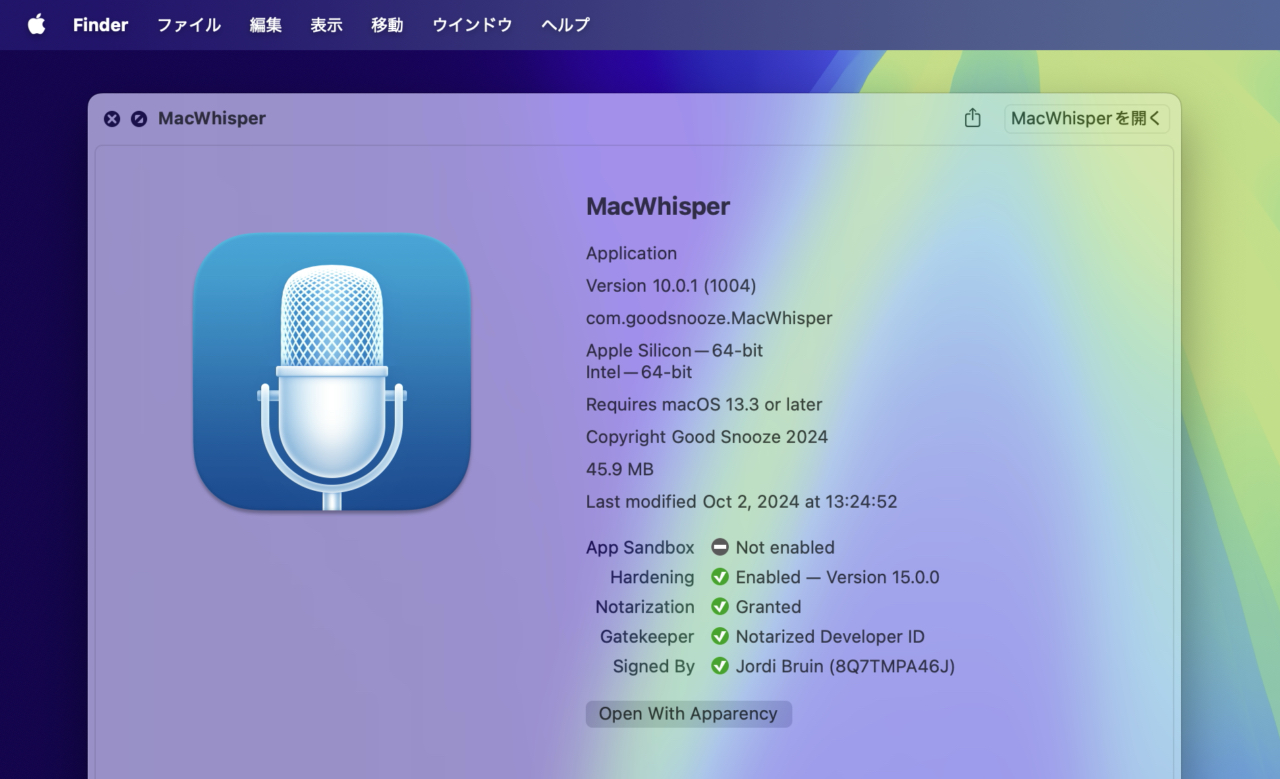This screenshot has height=779, width=1280.
Task: Click the Notarization label
Action: [645, 607]
